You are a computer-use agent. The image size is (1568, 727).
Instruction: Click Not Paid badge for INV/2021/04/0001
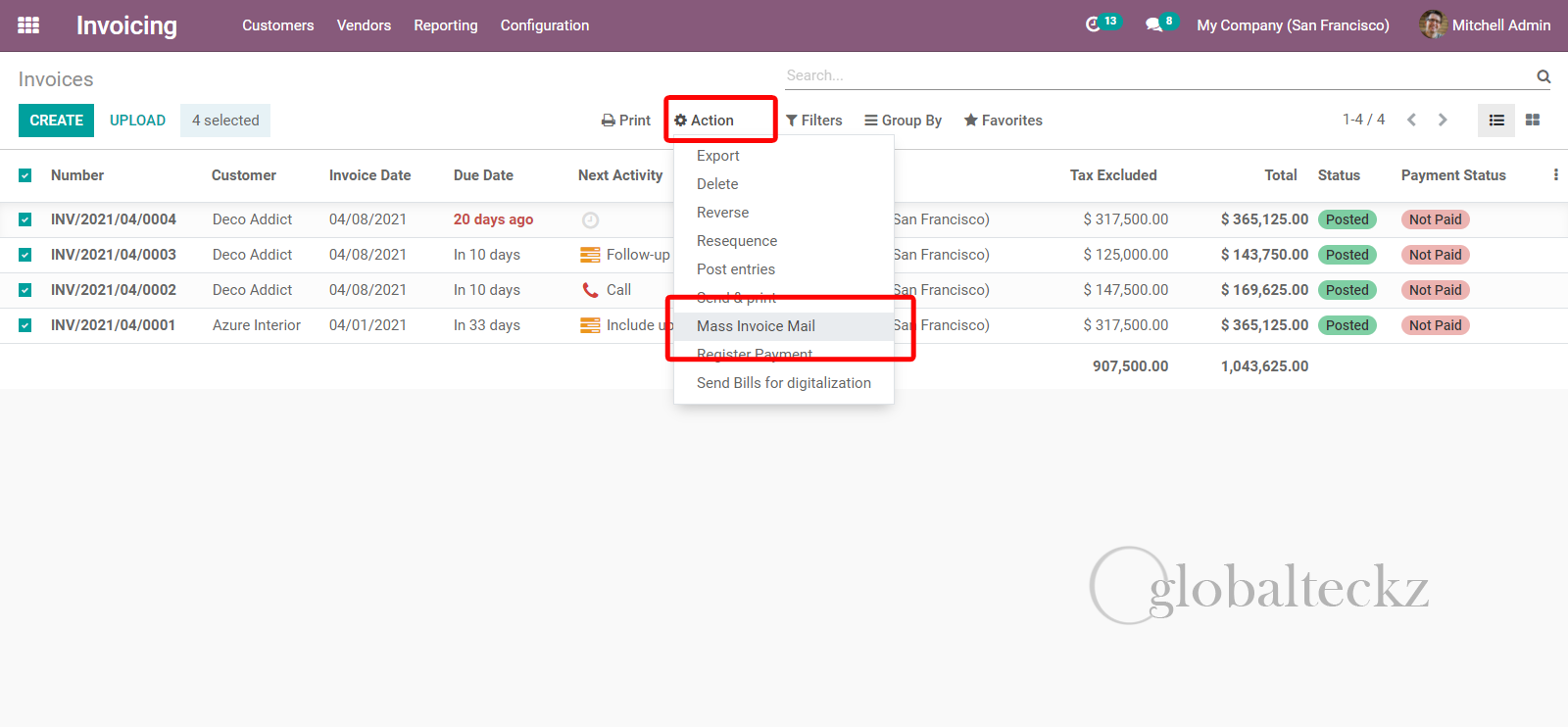(1435, 325)
